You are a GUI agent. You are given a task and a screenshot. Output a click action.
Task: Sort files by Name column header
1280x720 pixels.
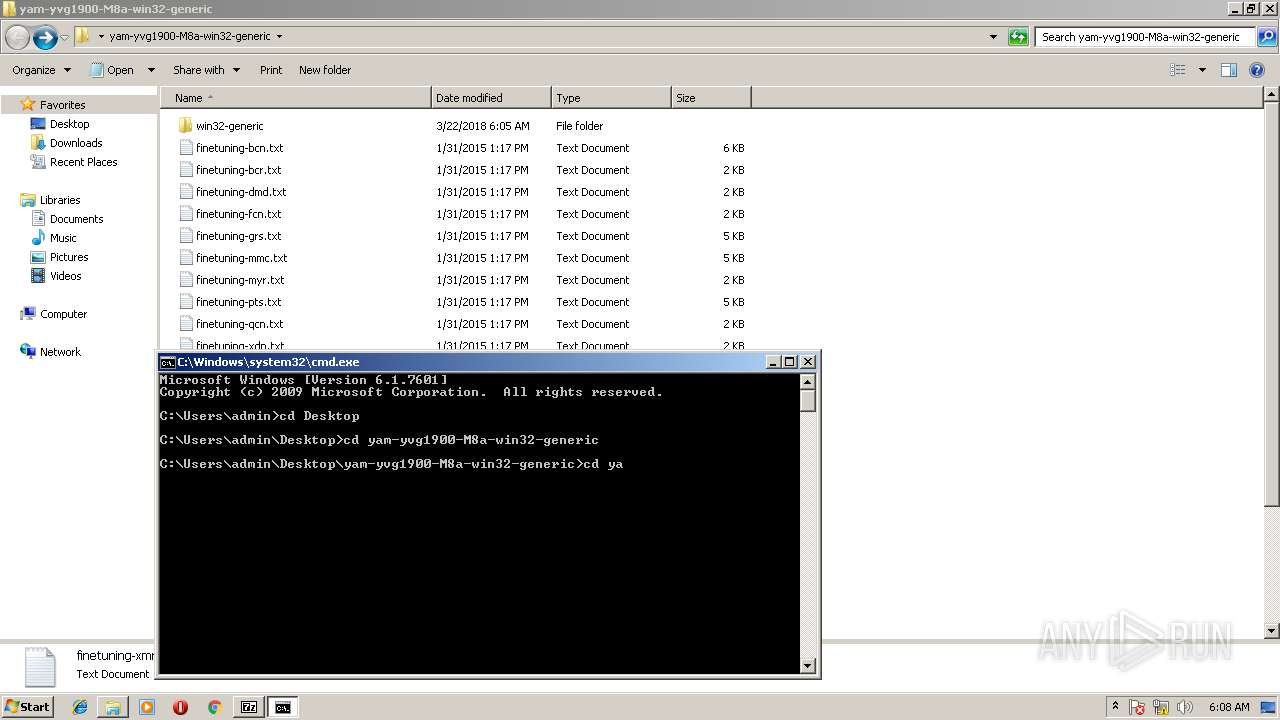[296, 98]
